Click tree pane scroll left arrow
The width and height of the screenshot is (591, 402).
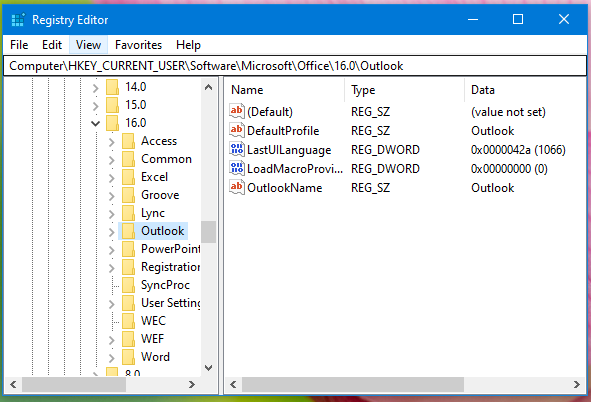point(13,384)
